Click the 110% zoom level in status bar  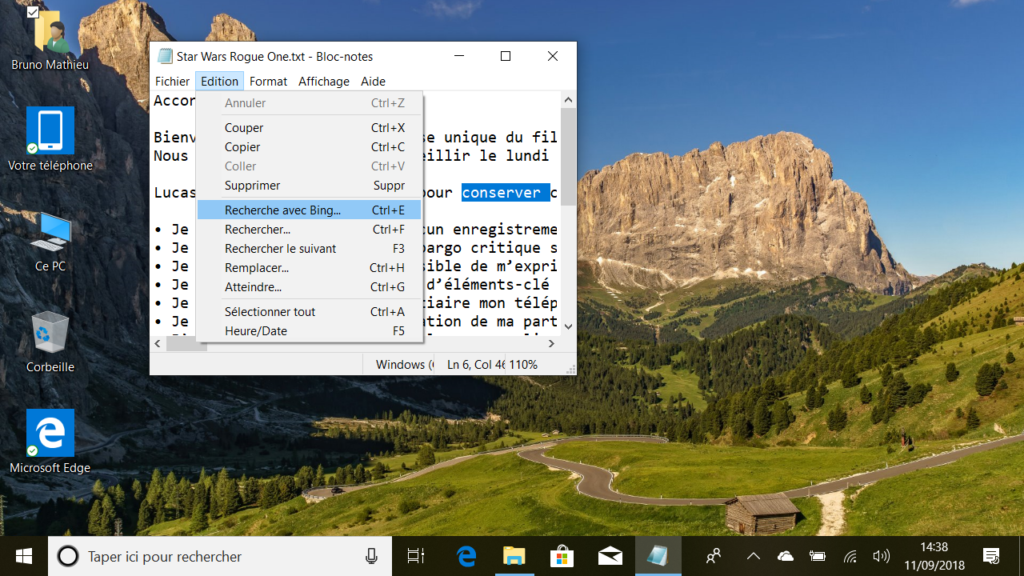[x=523, y=364]
